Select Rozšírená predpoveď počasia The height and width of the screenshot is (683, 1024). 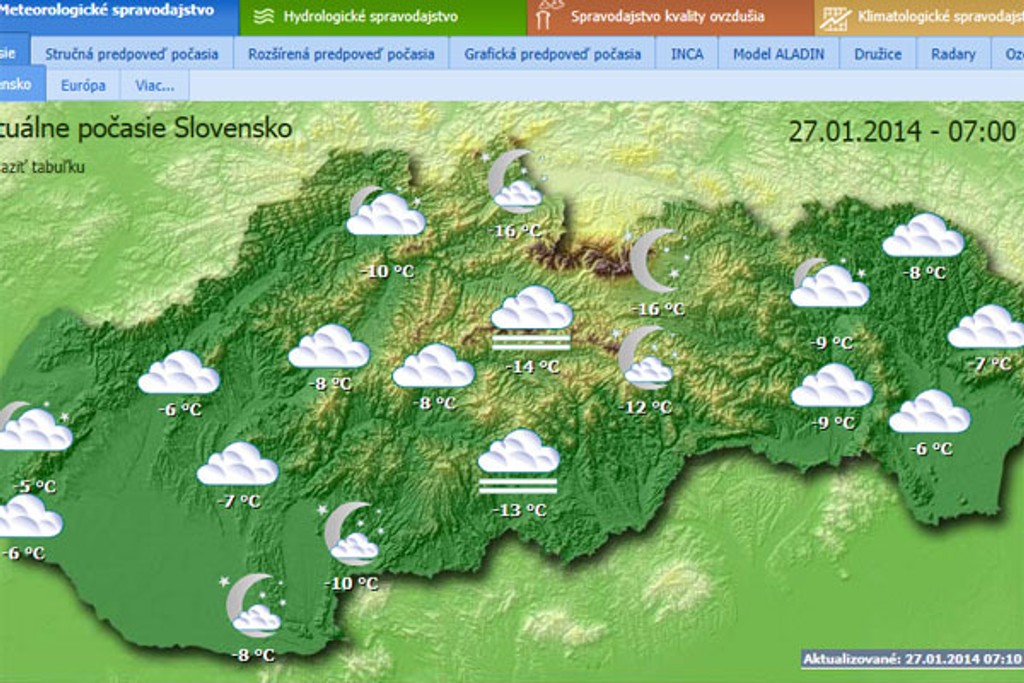click(341, 54)
